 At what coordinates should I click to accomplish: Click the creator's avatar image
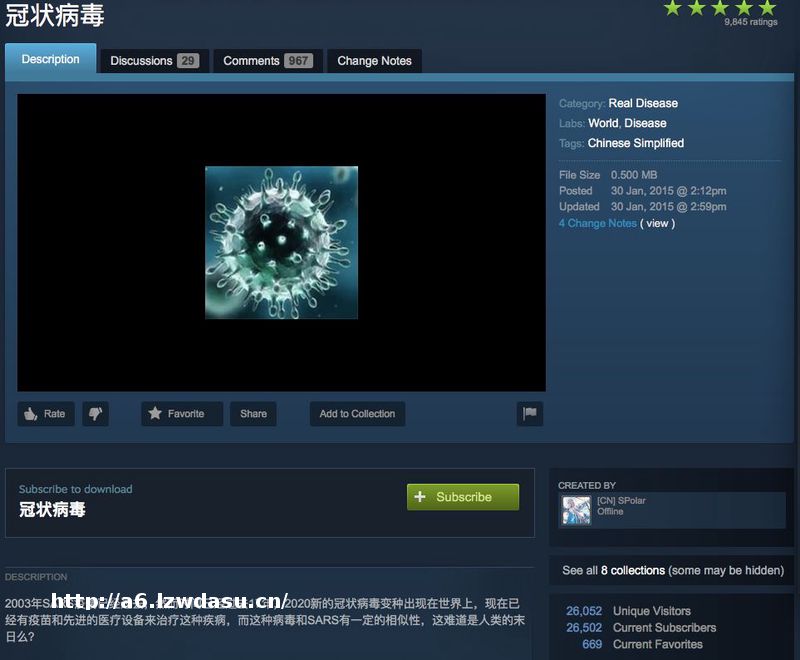click(576, 511)
